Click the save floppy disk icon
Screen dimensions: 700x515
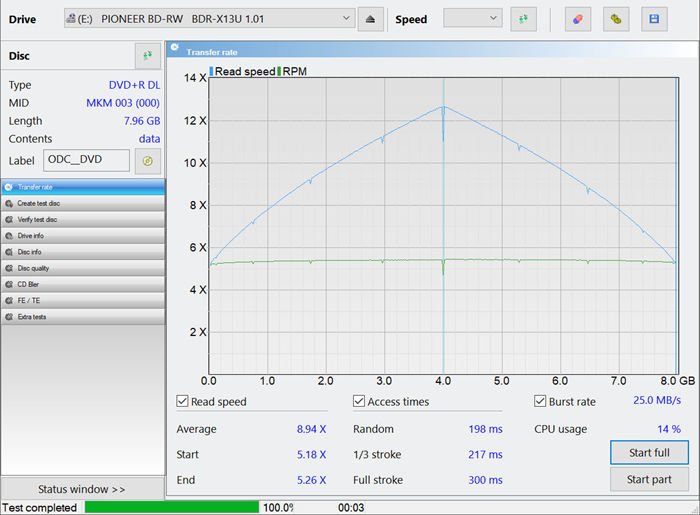[x=654, y=19]
